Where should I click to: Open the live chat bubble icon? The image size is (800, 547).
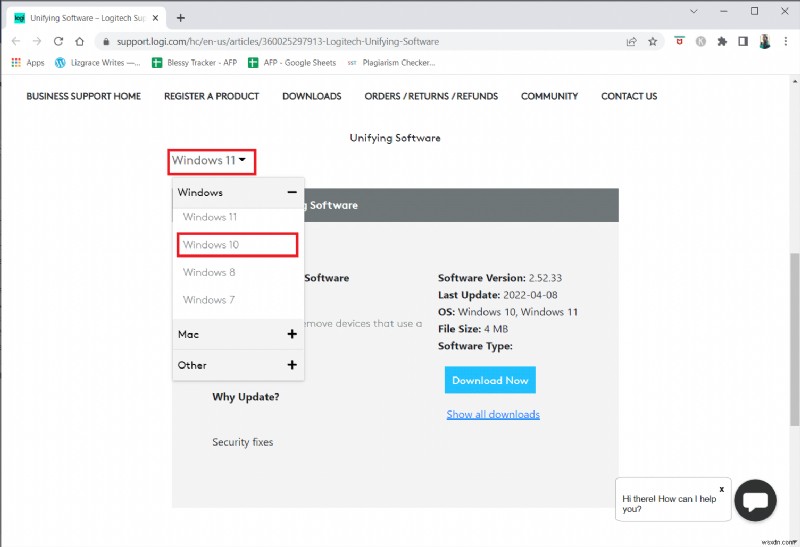tap(755, 501)
